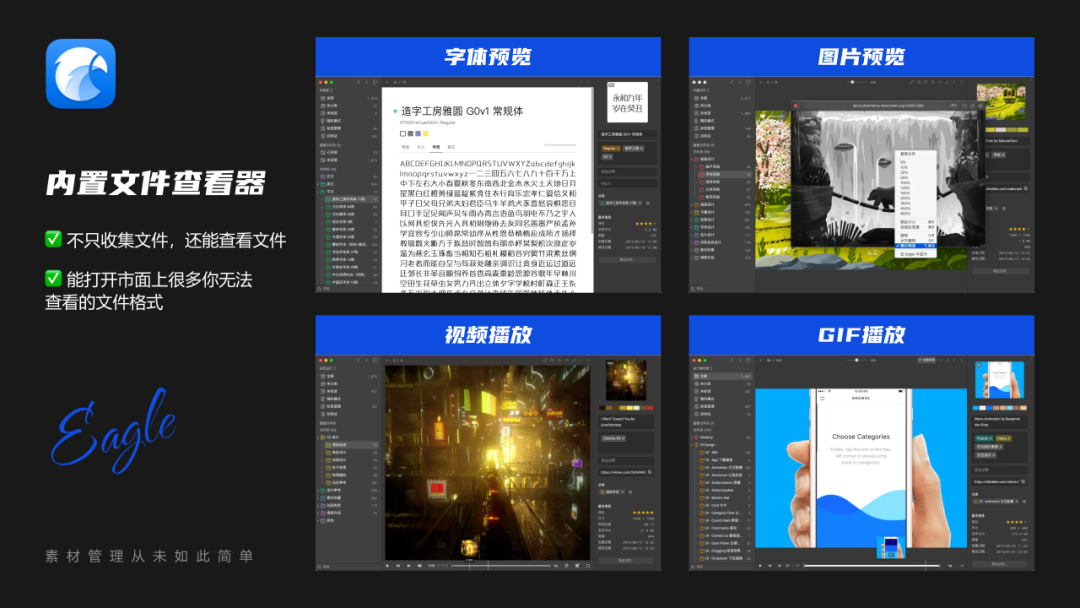Click 永和九年 font thumbnail in inspector
This screenshot has width=1080, height=608.
pyautogui.click(x=627, y=103)
